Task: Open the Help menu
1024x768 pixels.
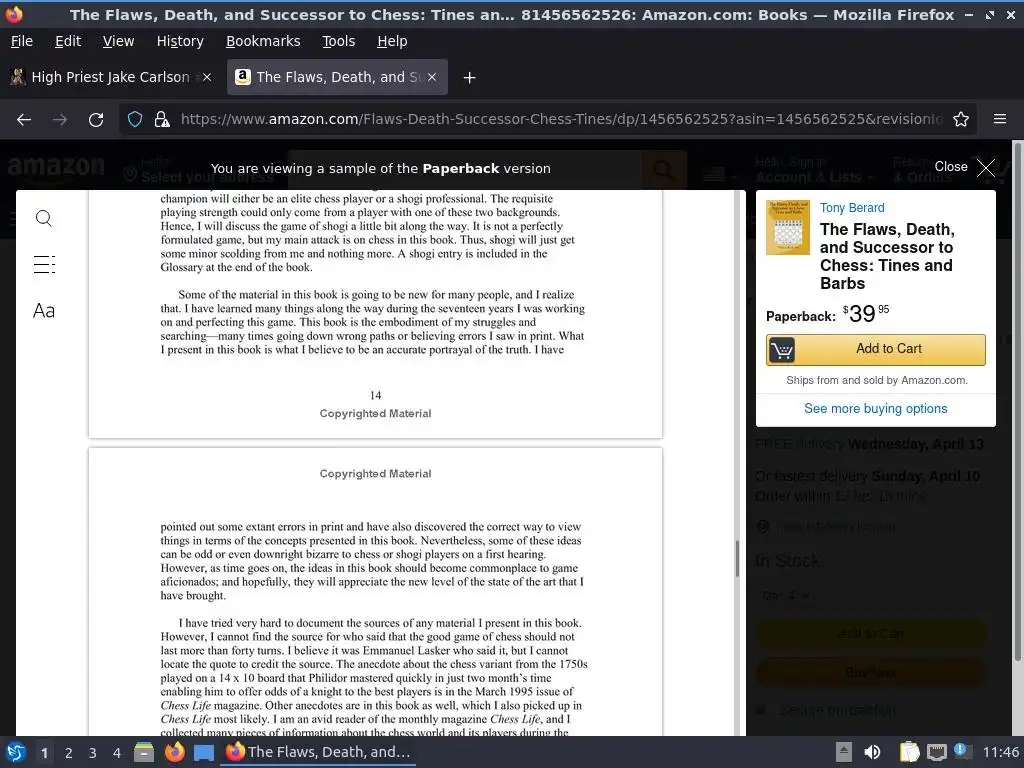Action: 392,41
